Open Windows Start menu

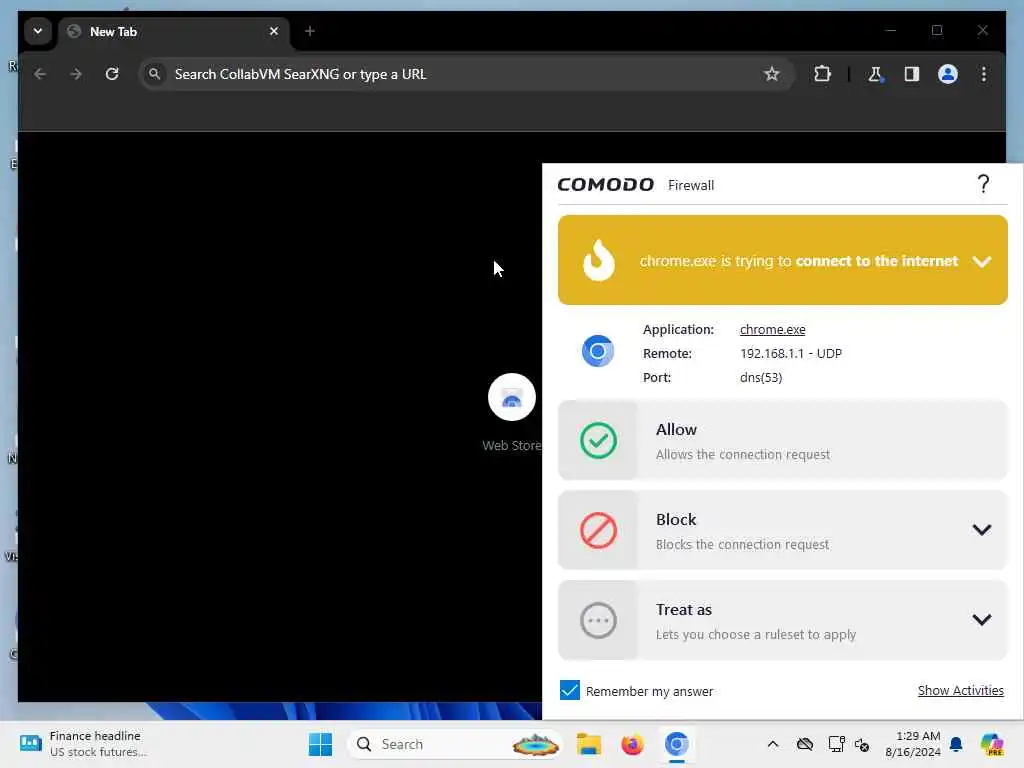click(320, 744)
